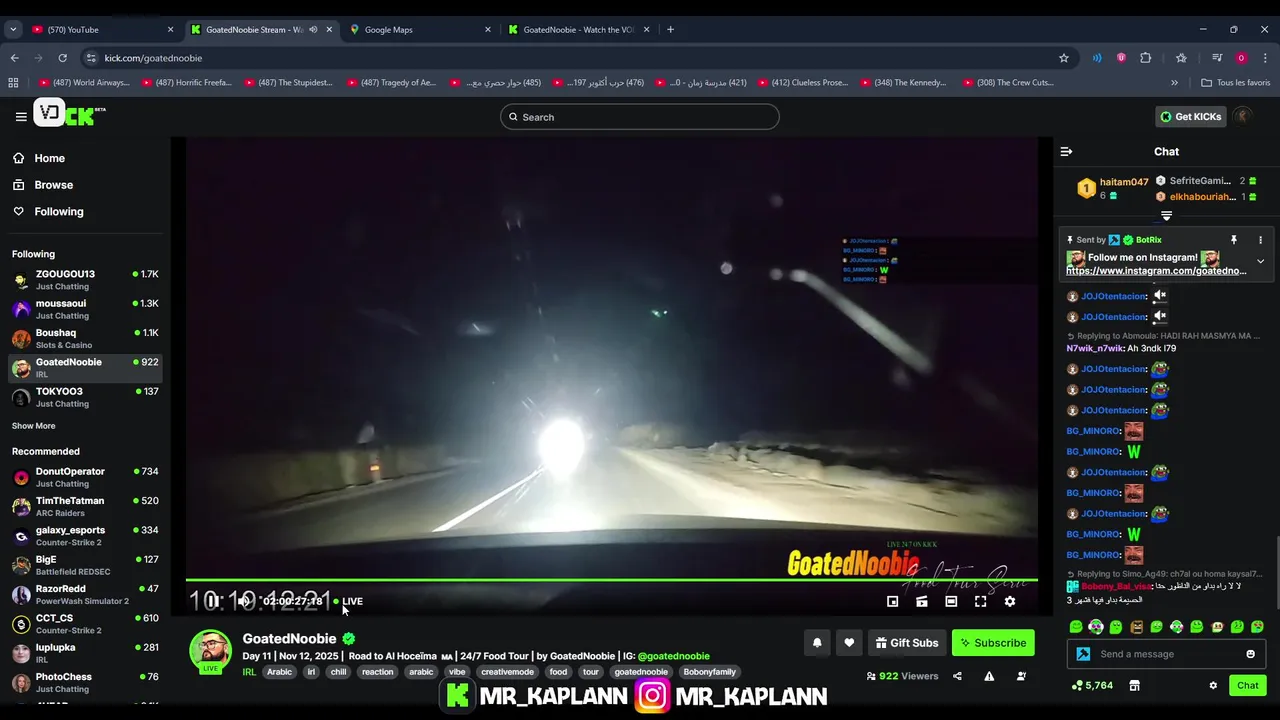1280x720 pixels.
Task: Toggle theatre mode on the player
Action: (951, 601)
